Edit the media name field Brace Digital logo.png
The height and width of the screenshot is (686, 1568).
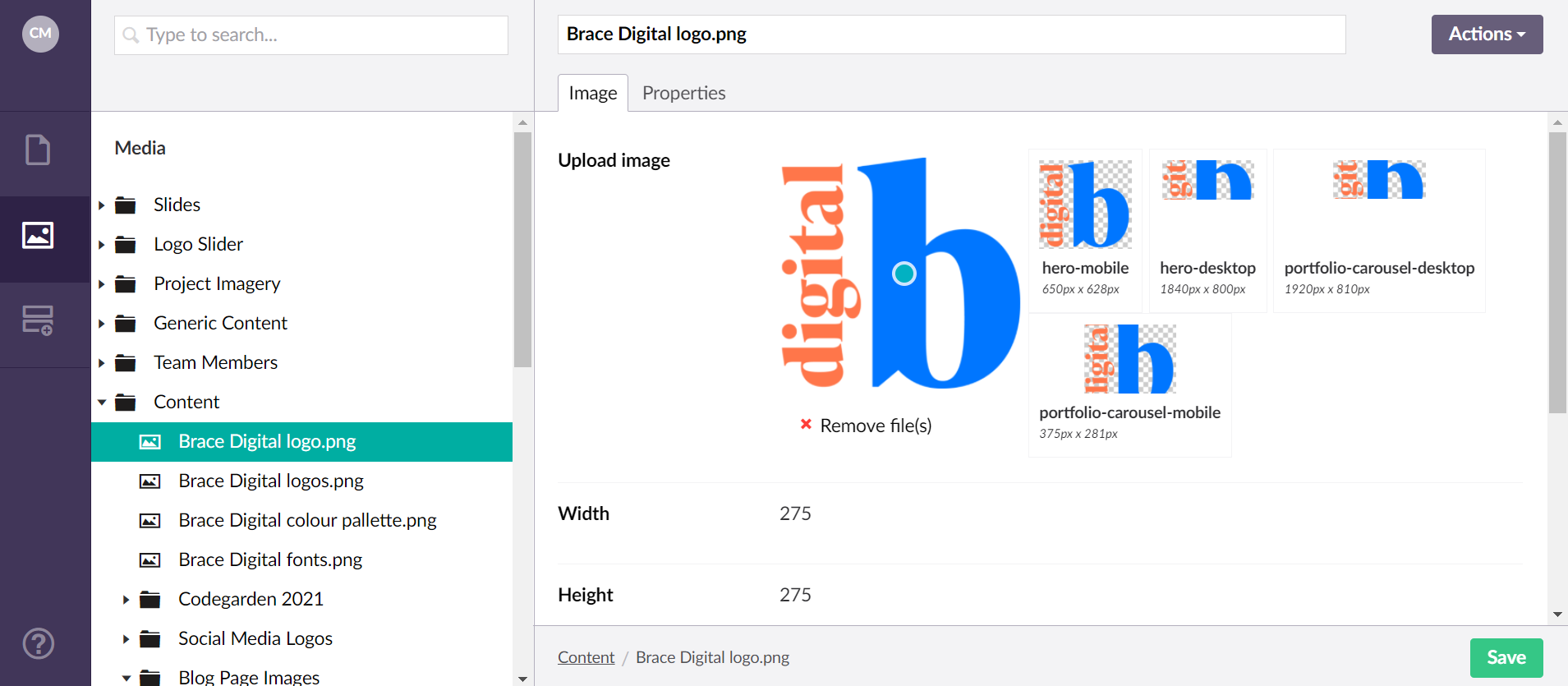[x=951, y=35]
